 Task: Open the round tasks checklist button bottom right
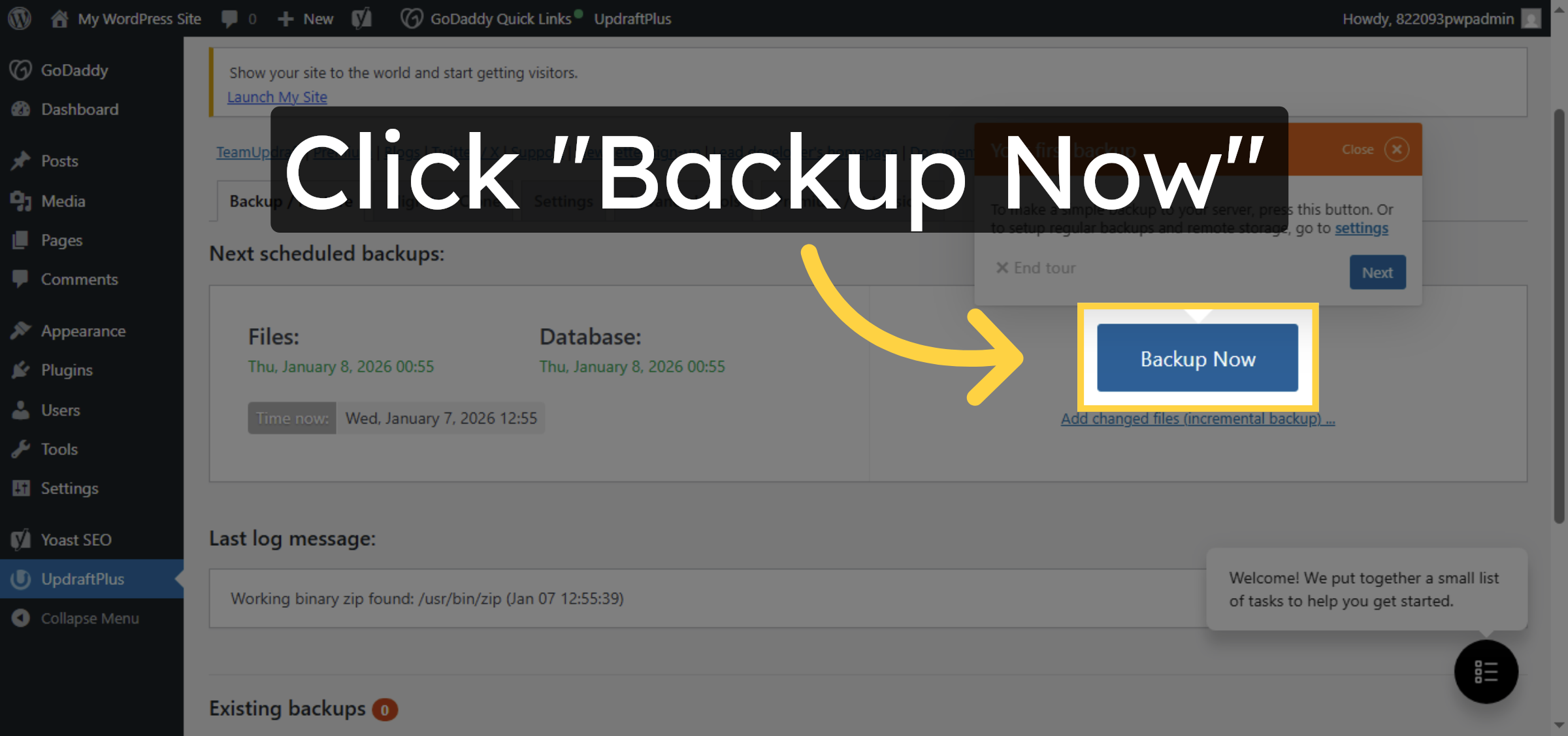(1486, 672)
